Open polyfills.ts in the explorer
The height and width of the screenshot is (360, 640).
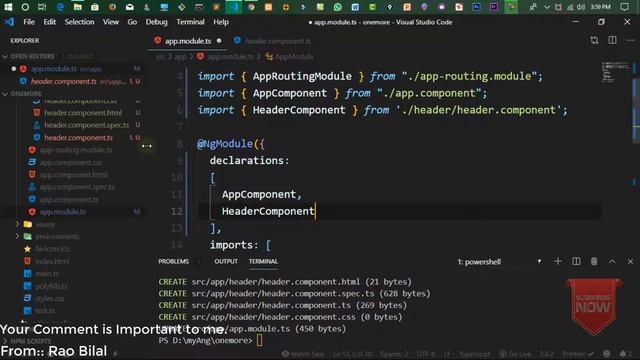coord(51,286)
